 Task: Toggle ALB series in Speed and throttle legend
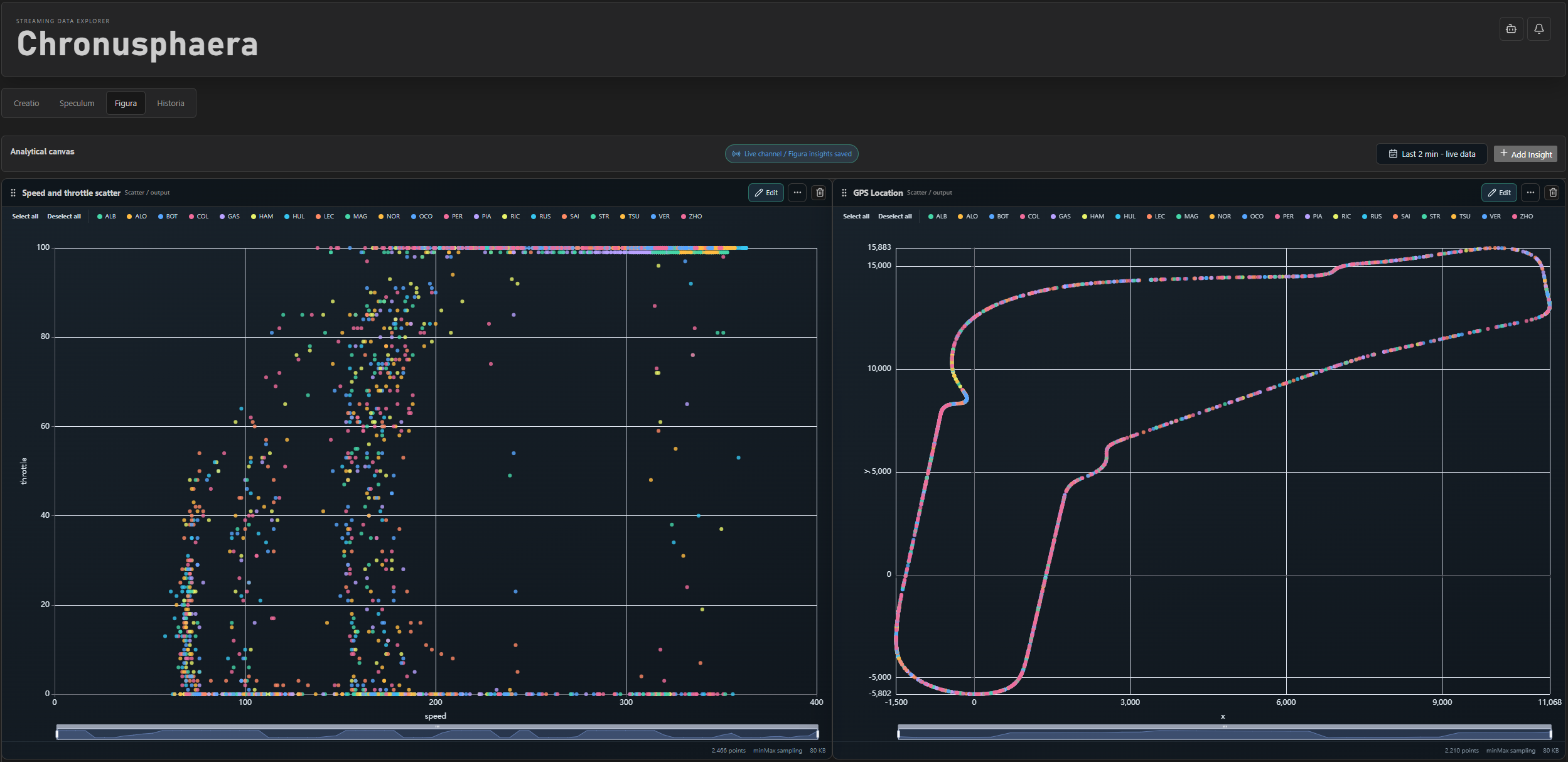[x=107, y=217]
